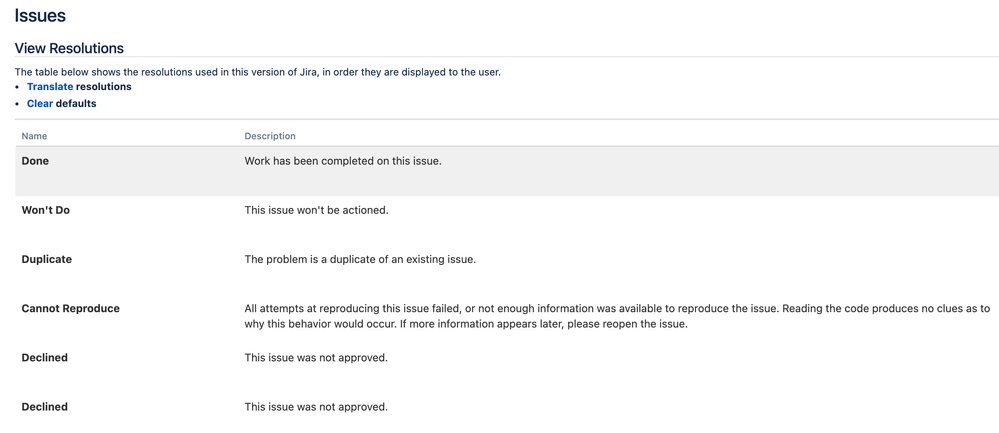Image resolution: width=999 pixels, height=433 pixels.
Task: Select the Duplicate resolution name
Action: (x=47, y=260)
